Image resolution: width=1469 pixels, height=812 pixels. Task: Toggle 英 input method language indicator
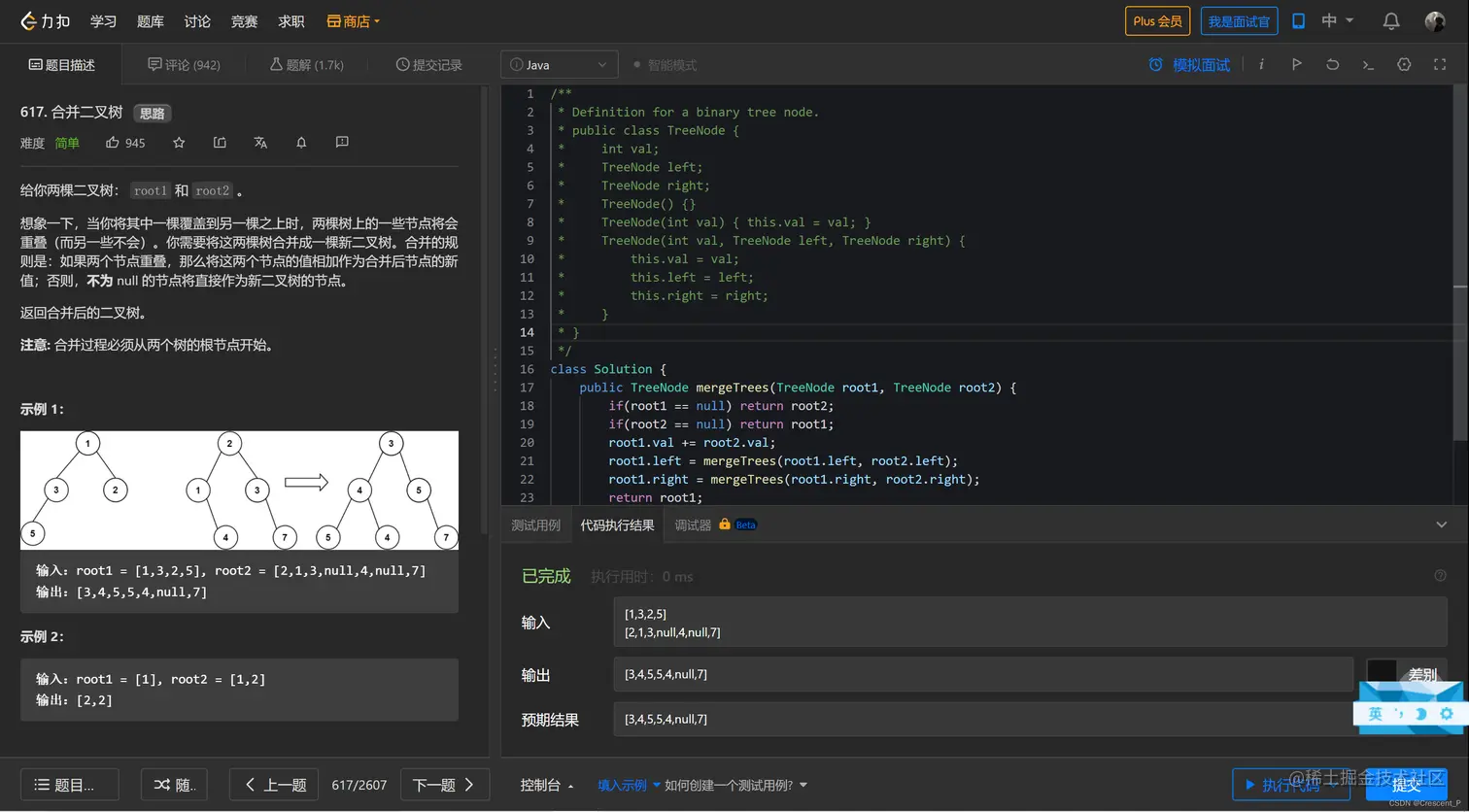tap(1375, 714)
